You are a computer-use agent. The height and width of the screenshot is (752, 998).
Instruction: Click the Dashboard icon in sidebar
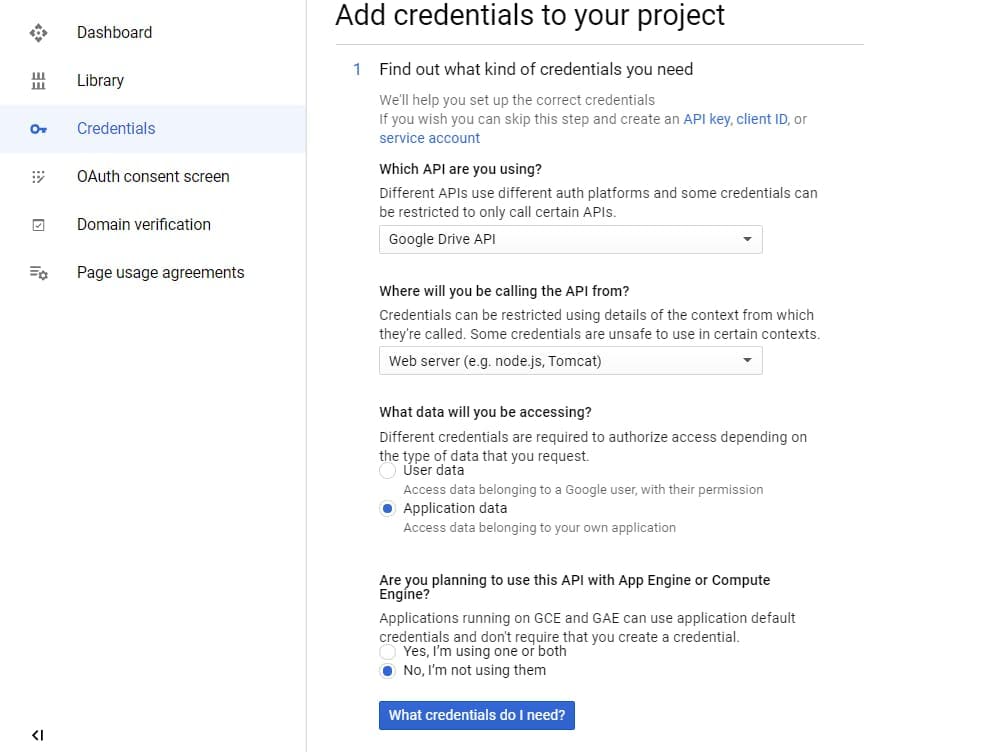coord(38,33)
